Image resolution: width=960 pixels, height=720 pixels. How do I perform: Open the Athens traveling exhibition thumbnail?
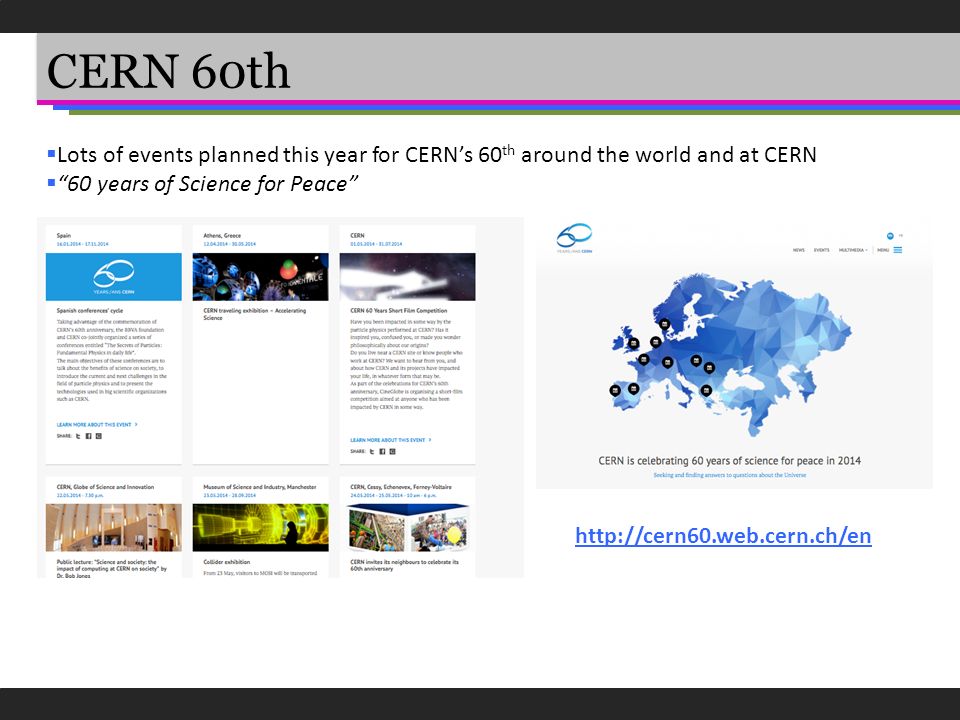click(x=260, y=277)
